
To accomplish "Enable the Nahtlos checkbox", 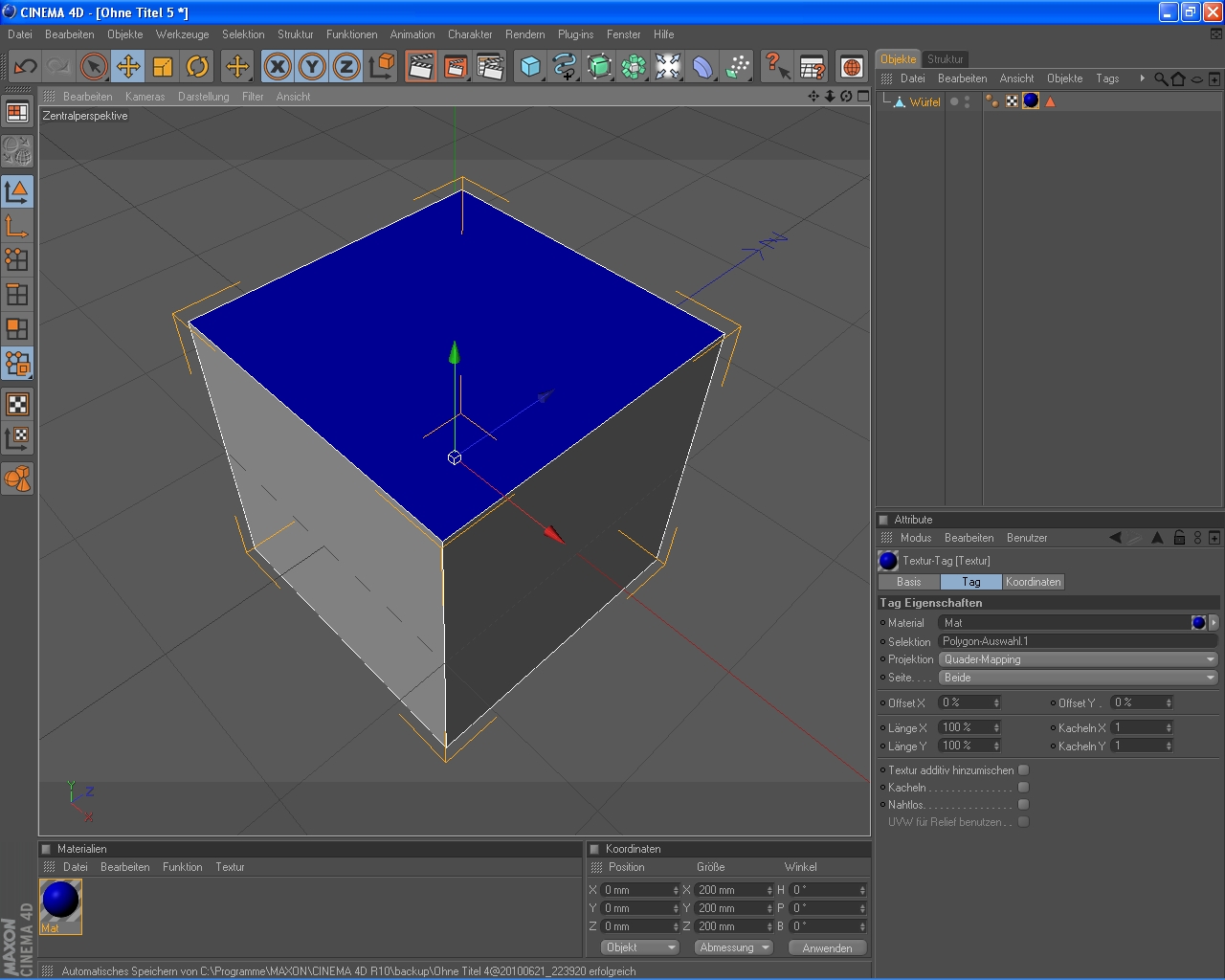I will 1023,804.
